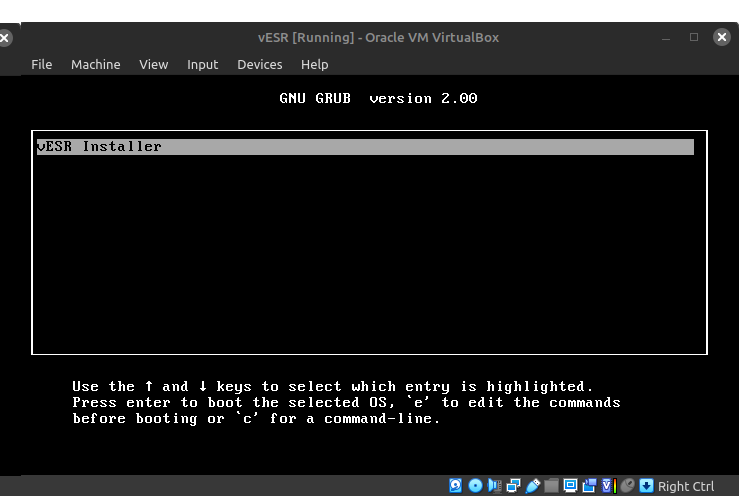Click the shared folders status icon

click(551, 486)
